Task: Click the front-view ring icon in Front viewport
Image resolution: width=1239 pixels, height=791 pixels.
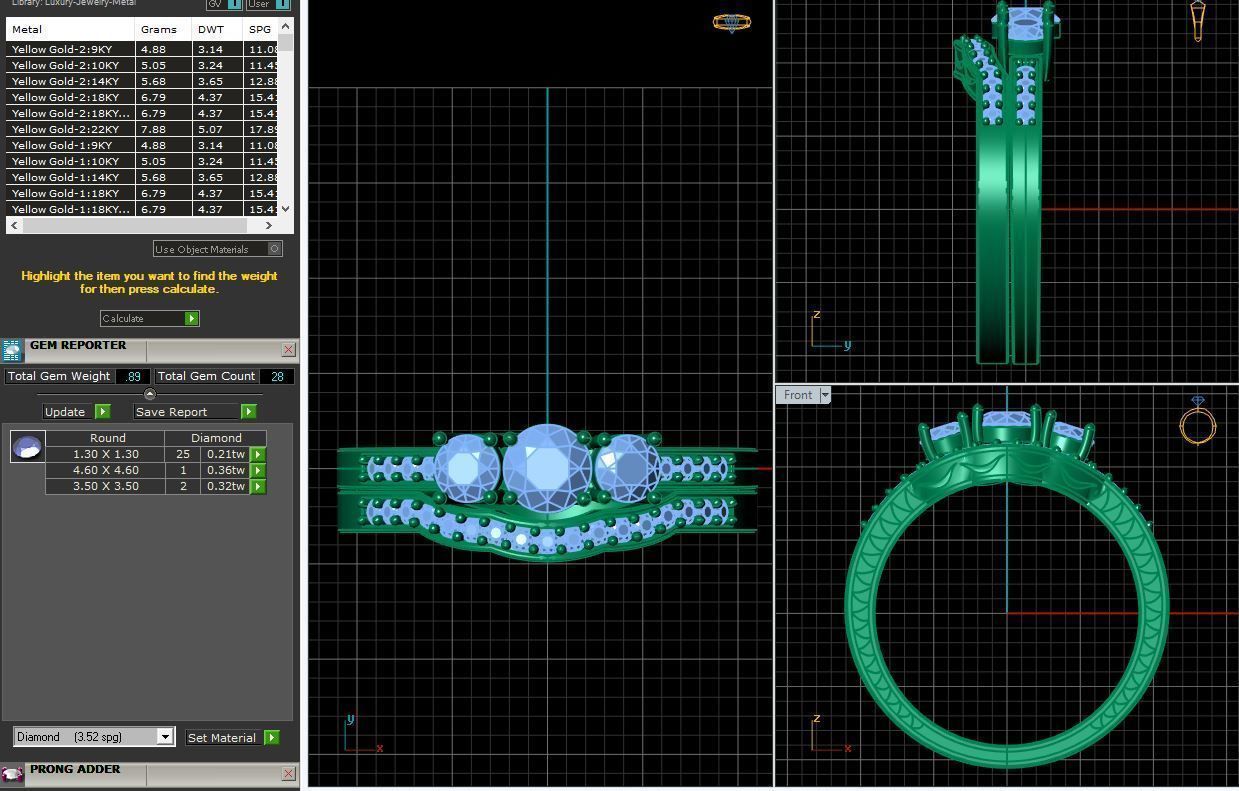Action: click(1197, 421)
